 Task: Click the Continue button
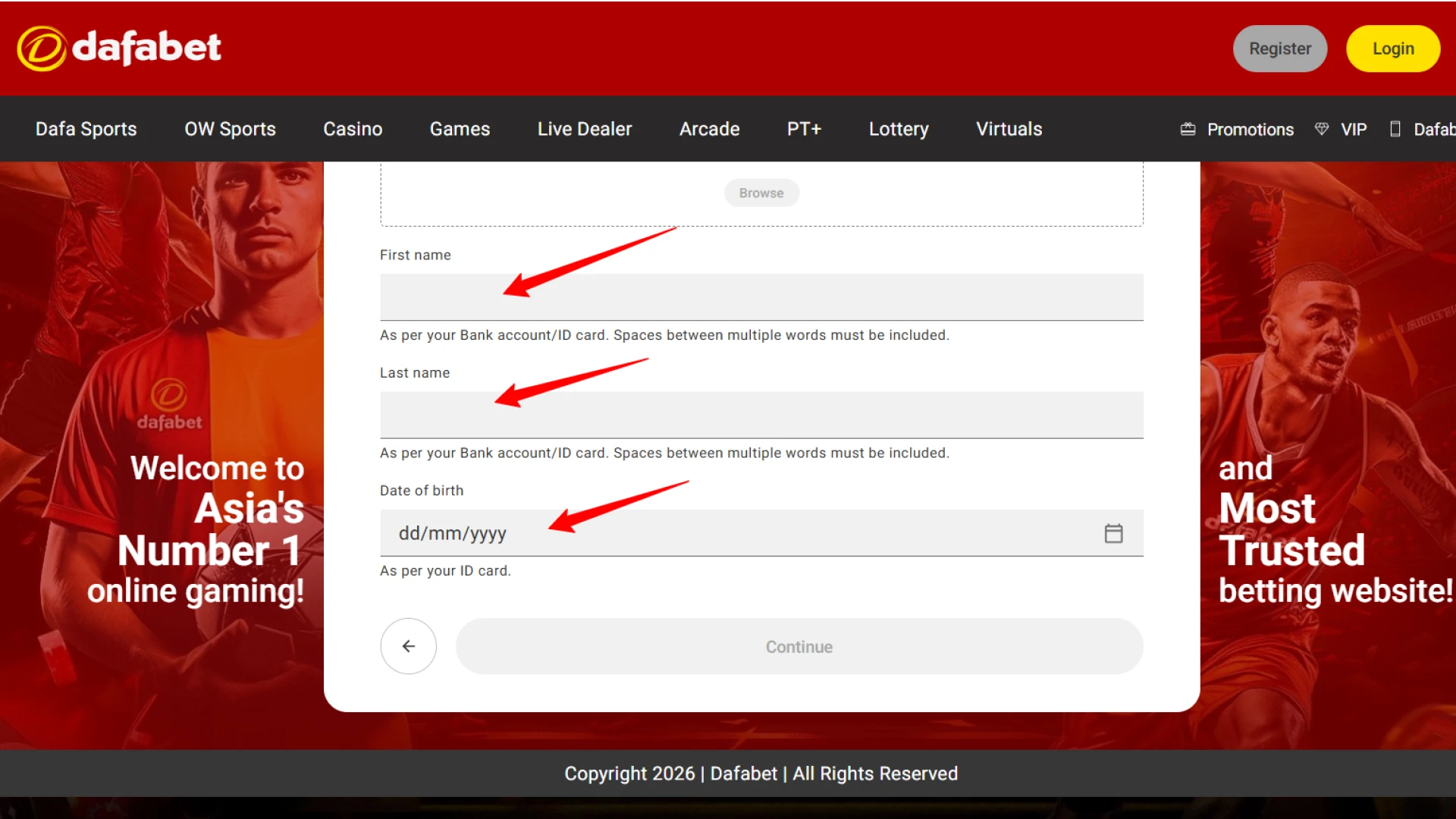tap(799, 646)
